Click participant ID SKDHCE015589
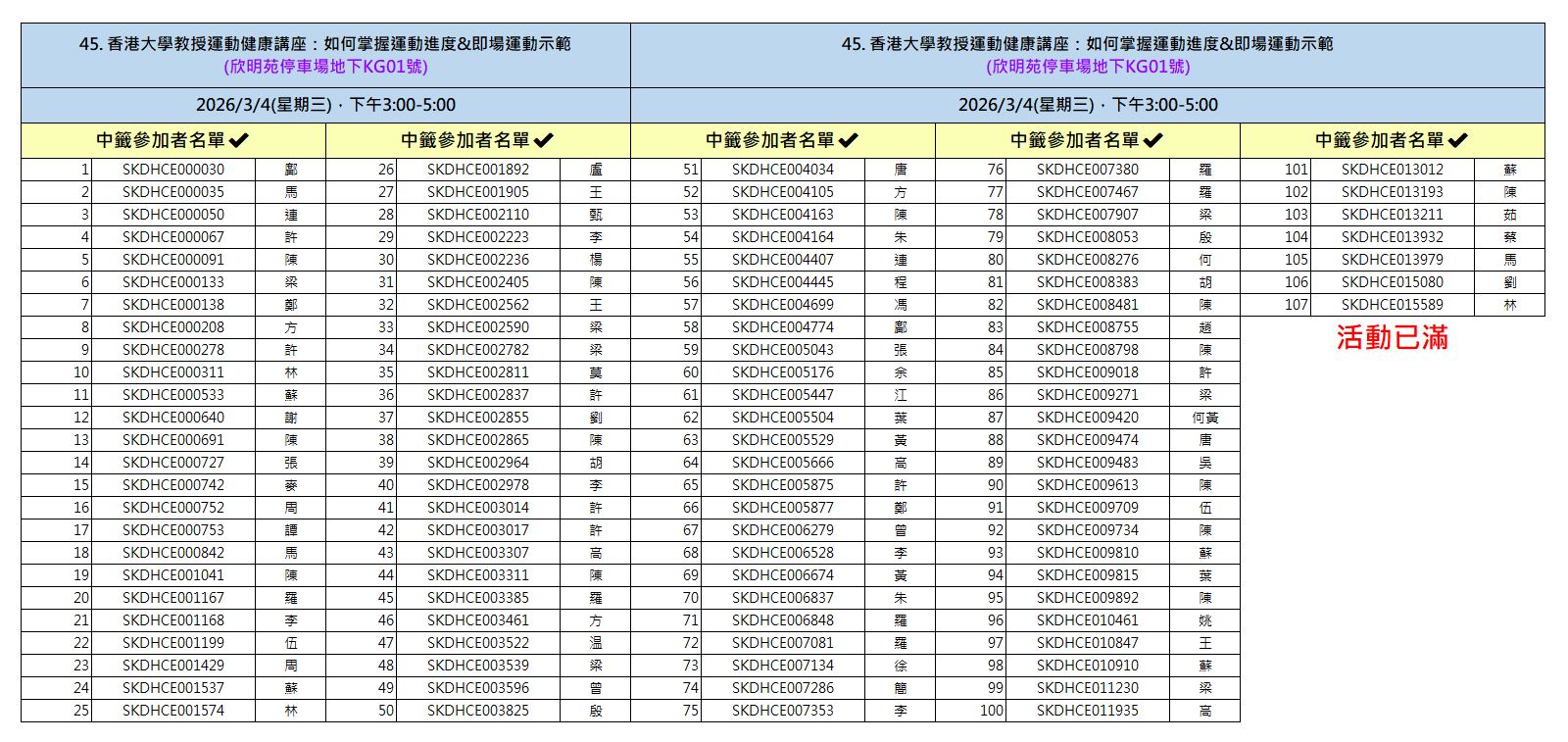 click(x=1393, y=305)
